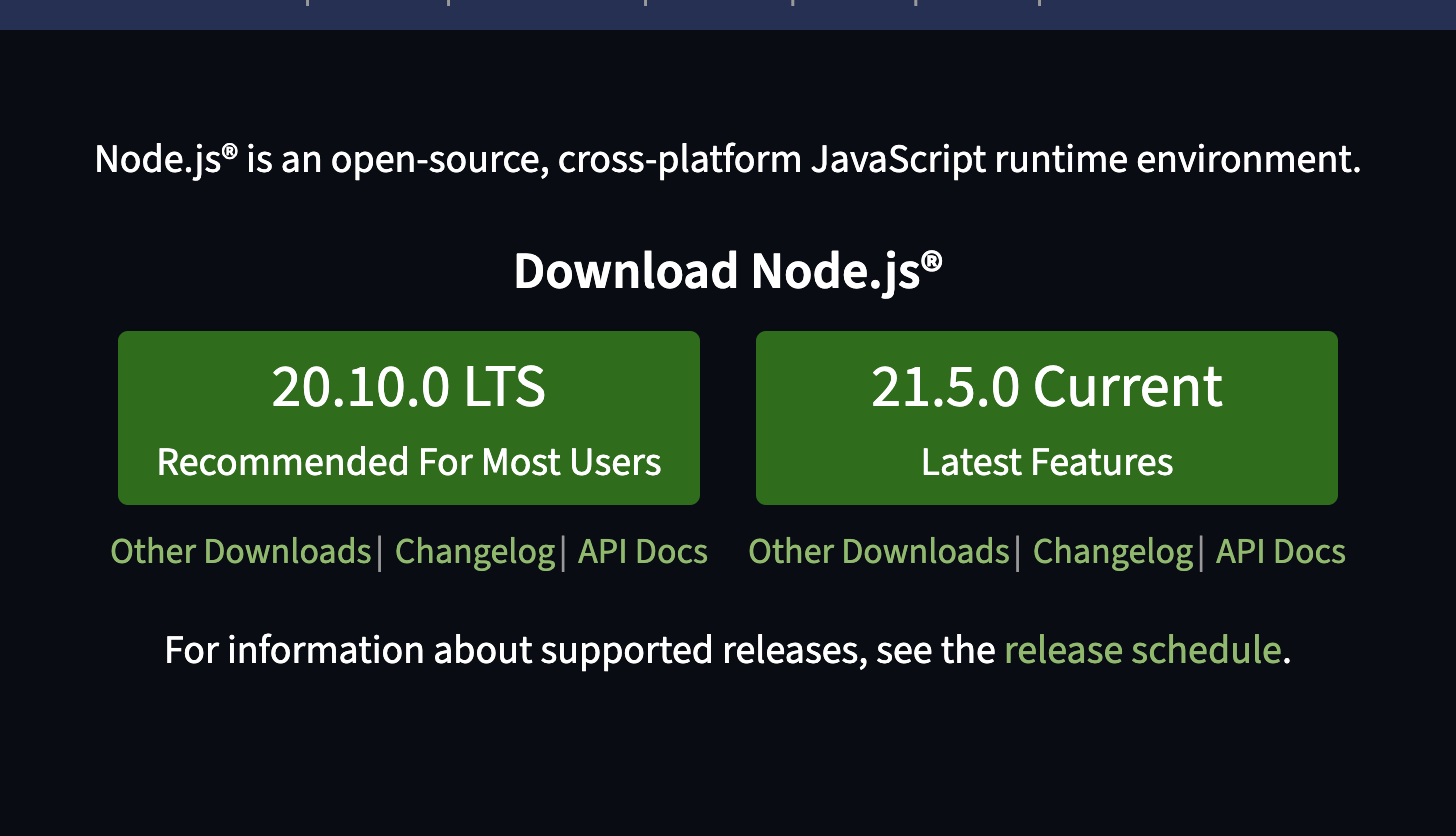This screenshot has height=836, width=1456.
Task: Follow the release schedule link
Action: click(1142, 650)
